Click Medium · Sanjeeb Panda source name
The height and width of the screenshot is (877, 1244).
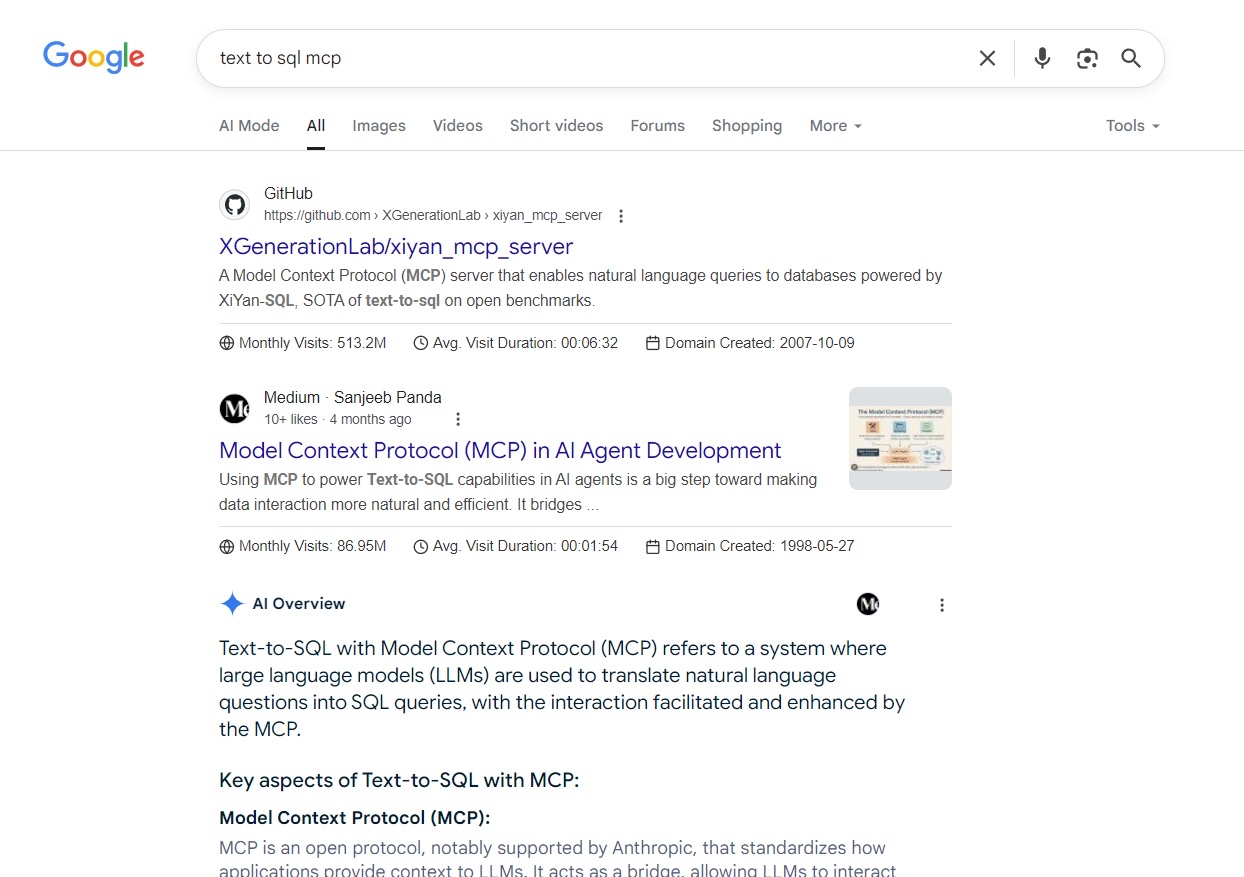coord(353,397)
